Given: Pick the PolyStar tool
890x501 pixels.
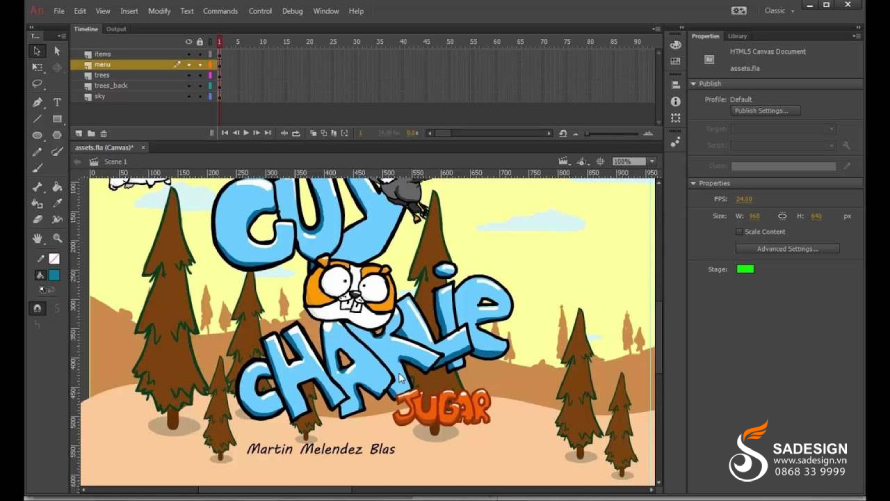Looking at the screenshot, I should [x=57, y=136].
